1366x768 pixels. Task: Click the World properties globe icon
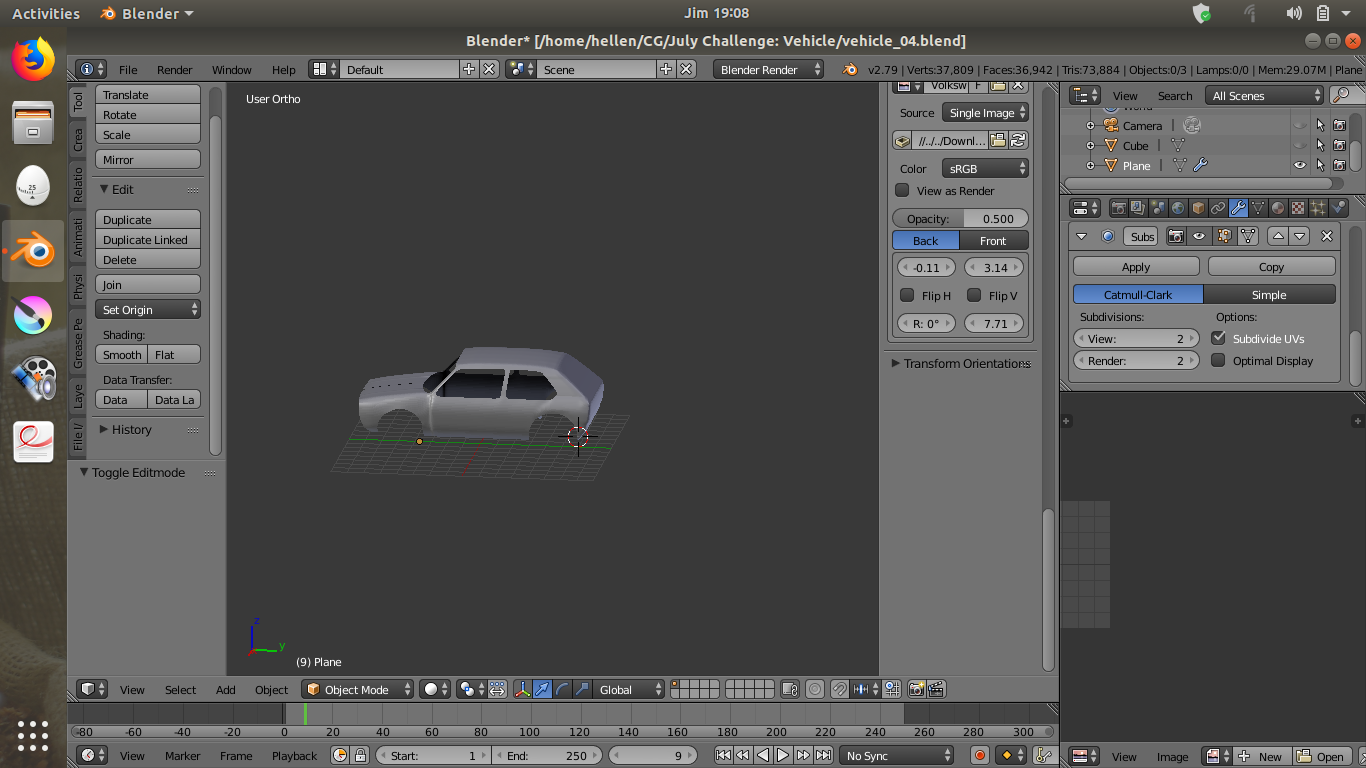(1178, 208)
